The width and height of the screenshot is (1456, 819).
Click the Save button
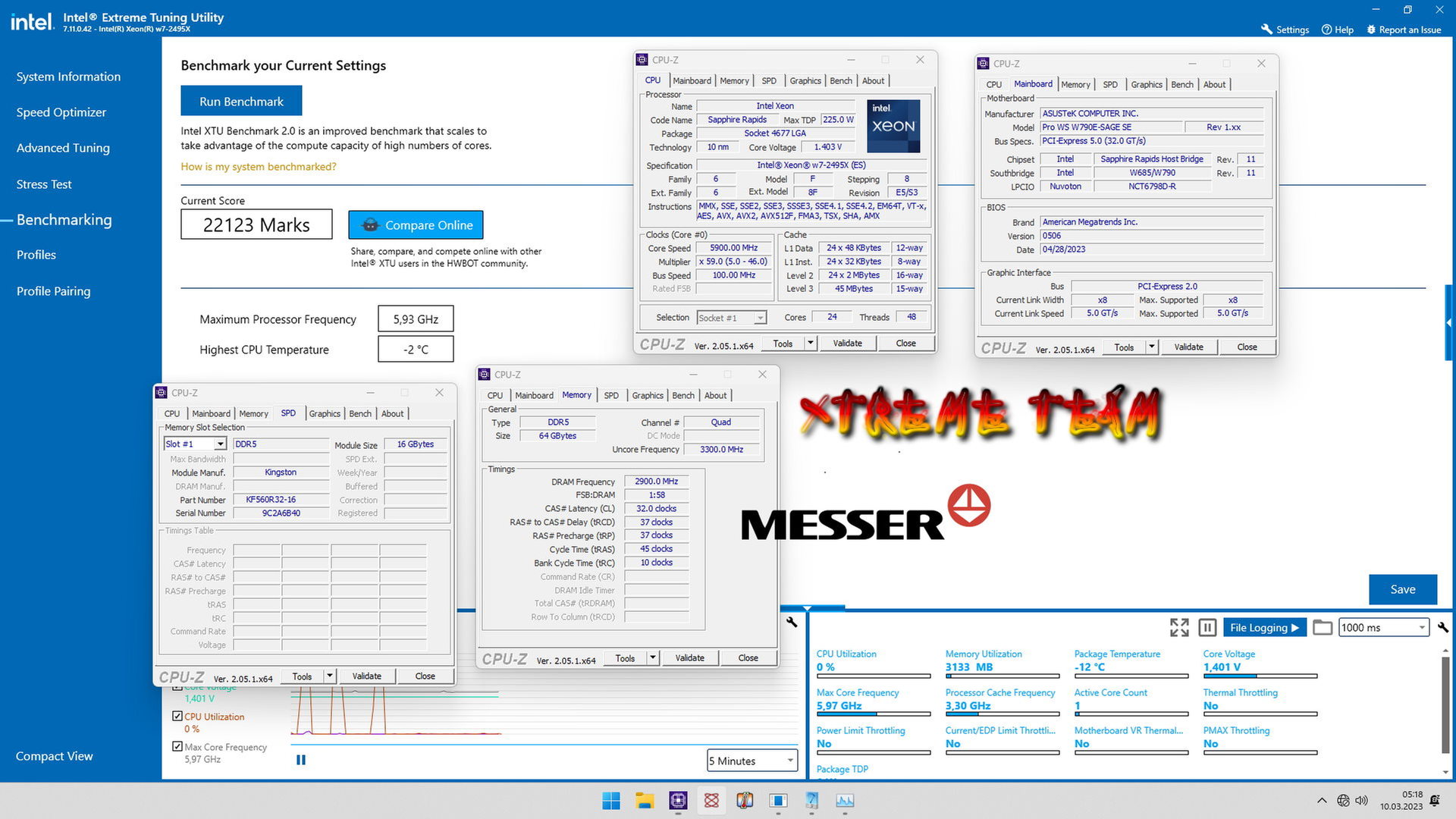pyautogui.click(x=1402, y=589)
